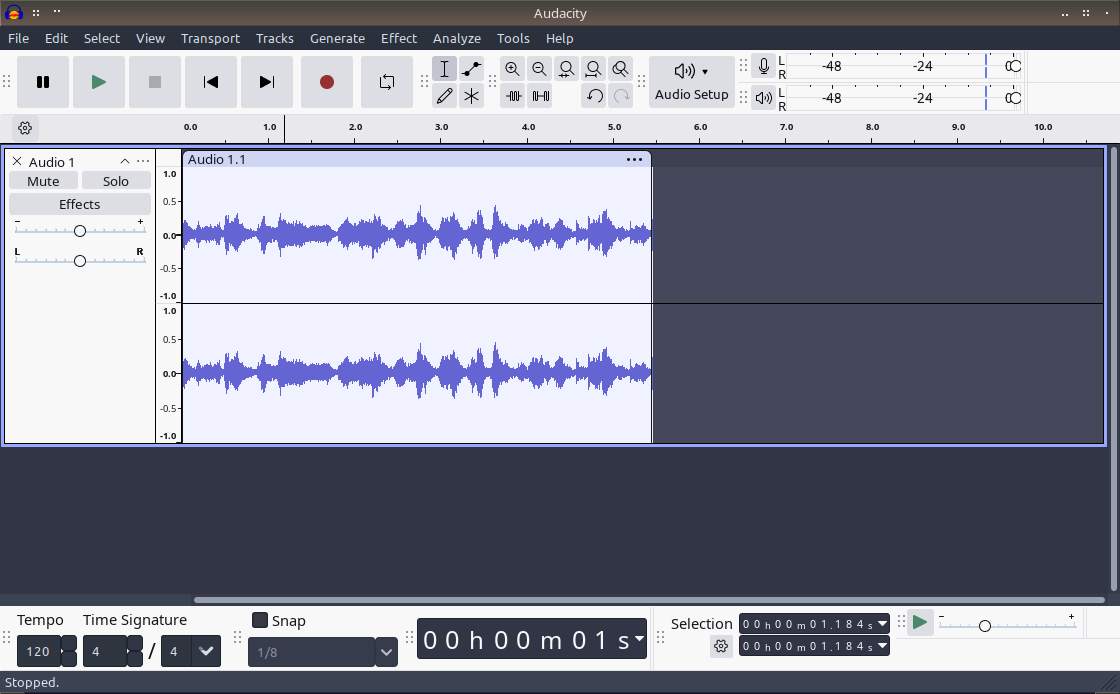Image resolution: width=1120 pixels, height=694 pixels.
Task: Select the Draw pencil tool
Action: coord(444,96)
